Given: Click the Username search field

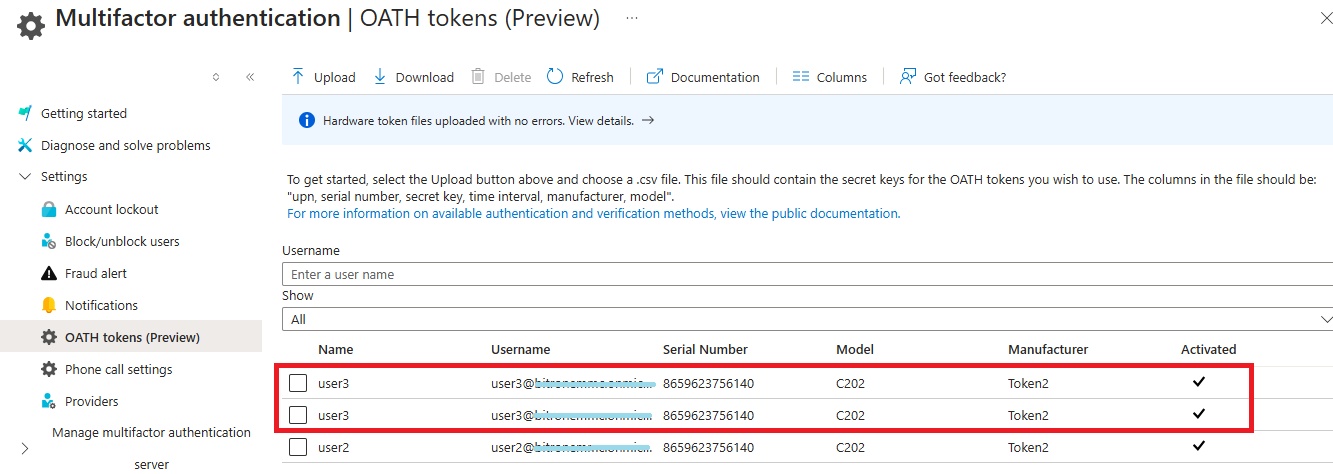Looking at the screenshot, I should tap(807, 274).
